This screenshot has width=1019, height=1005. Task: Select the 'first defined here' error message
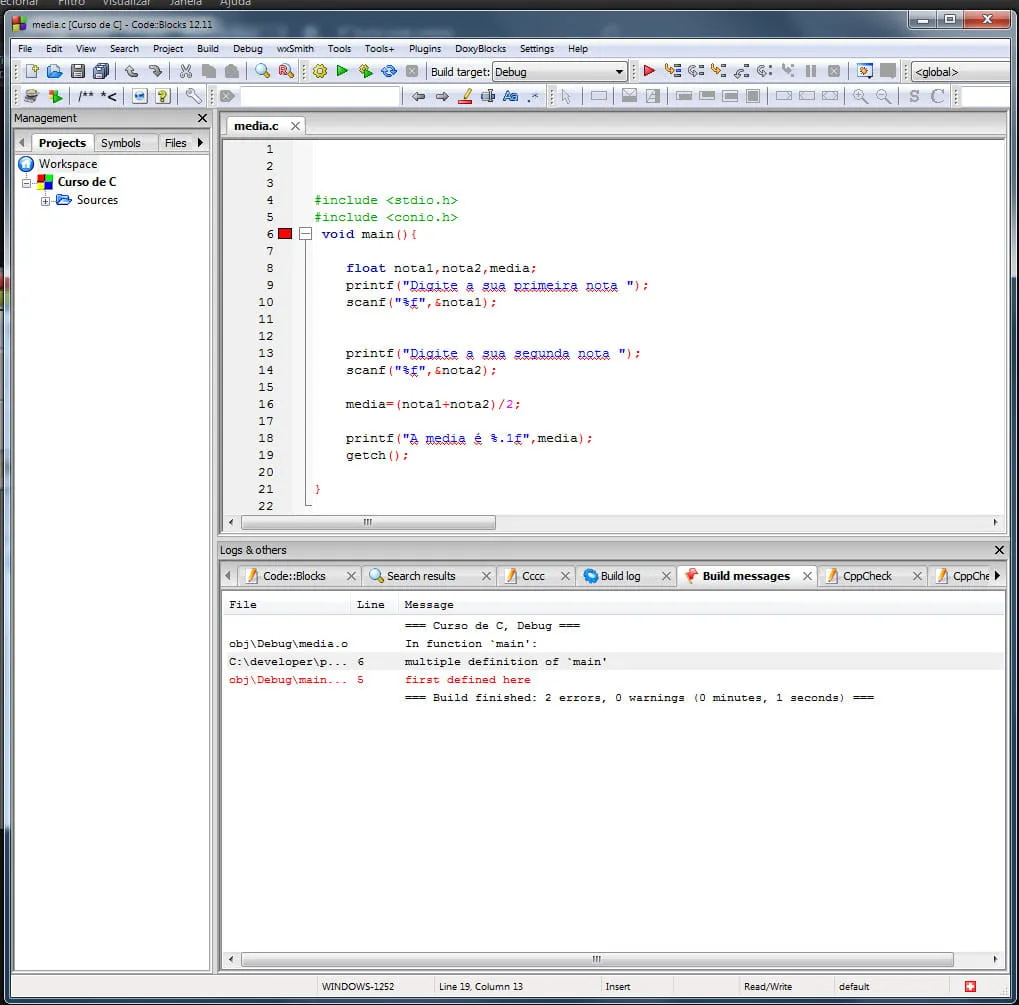(467, 680)
